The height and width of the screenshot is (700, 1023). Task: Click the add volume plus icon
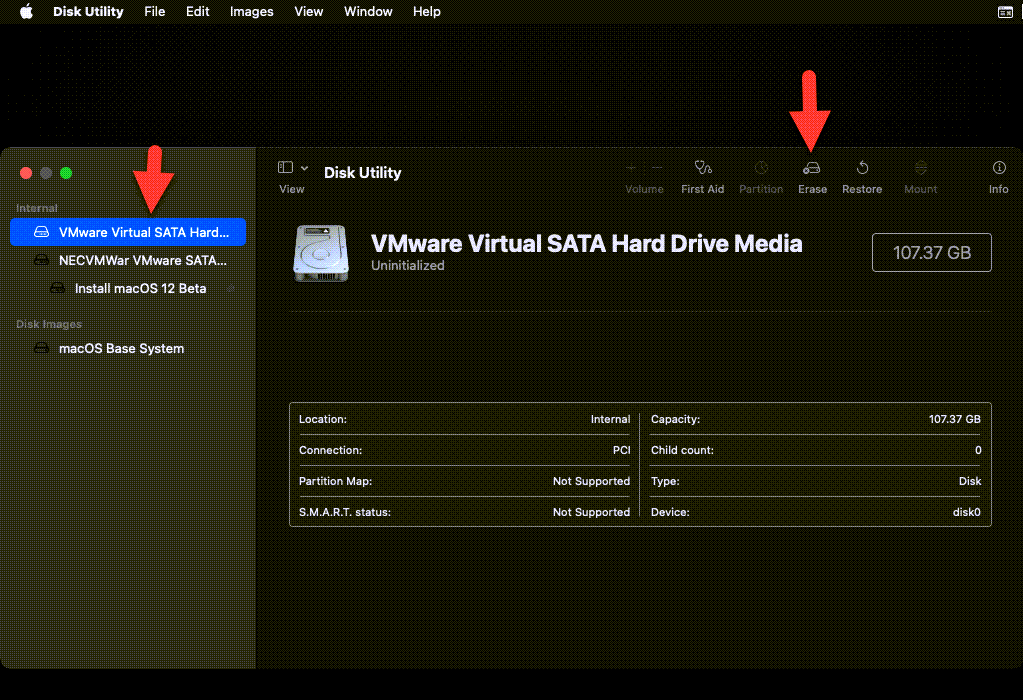[632, 167]
